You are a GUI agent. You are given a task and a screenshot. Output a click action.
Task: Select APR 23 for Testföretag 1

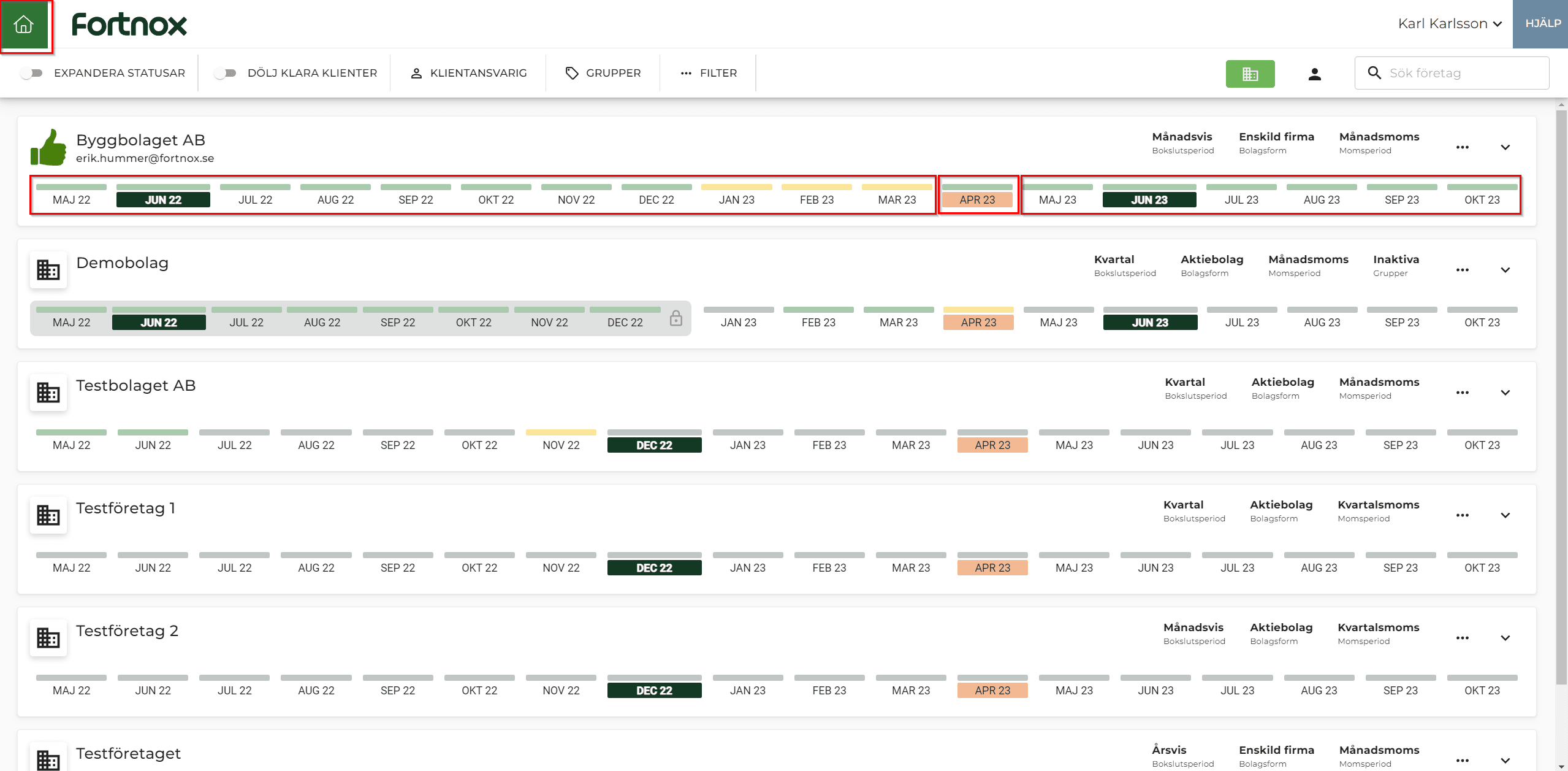coord(992,564)
